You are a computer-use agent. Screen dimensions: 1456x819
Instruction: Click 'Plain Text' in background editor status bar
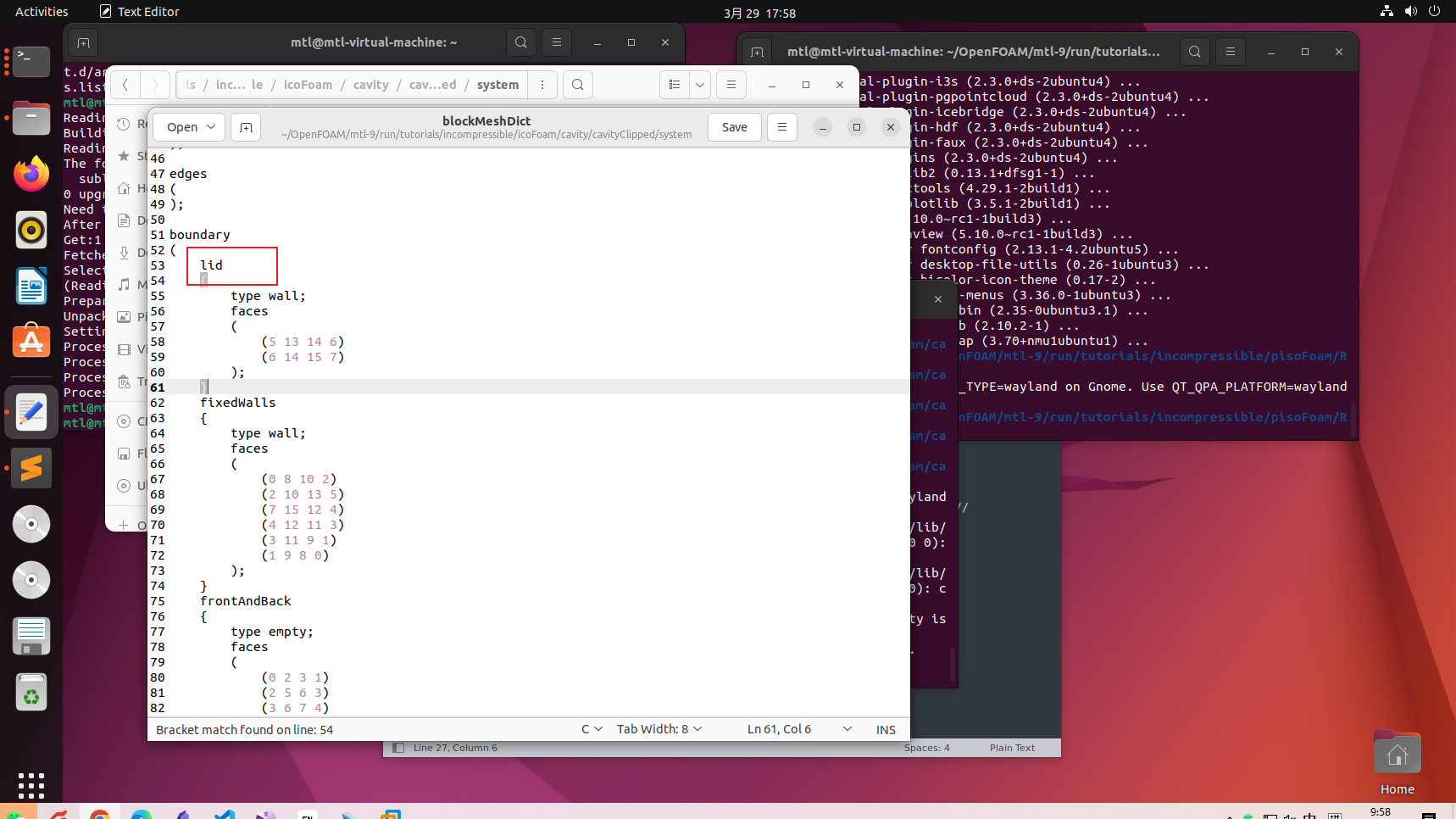pos(1012,748)
